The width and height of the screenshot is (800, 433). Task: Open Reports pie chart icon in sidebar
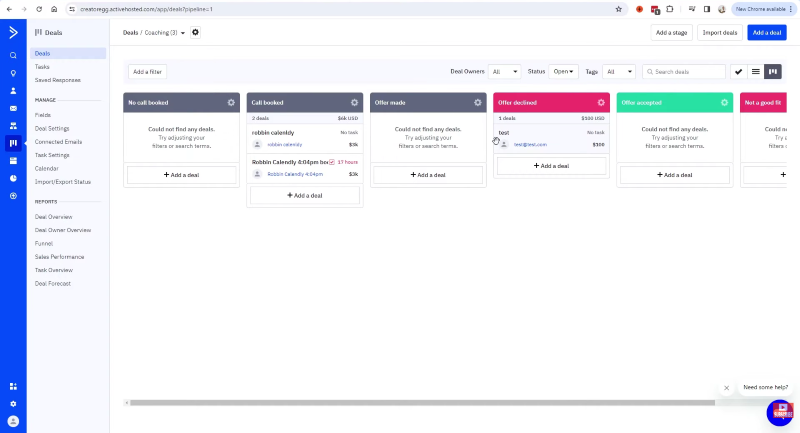(13, 178)
